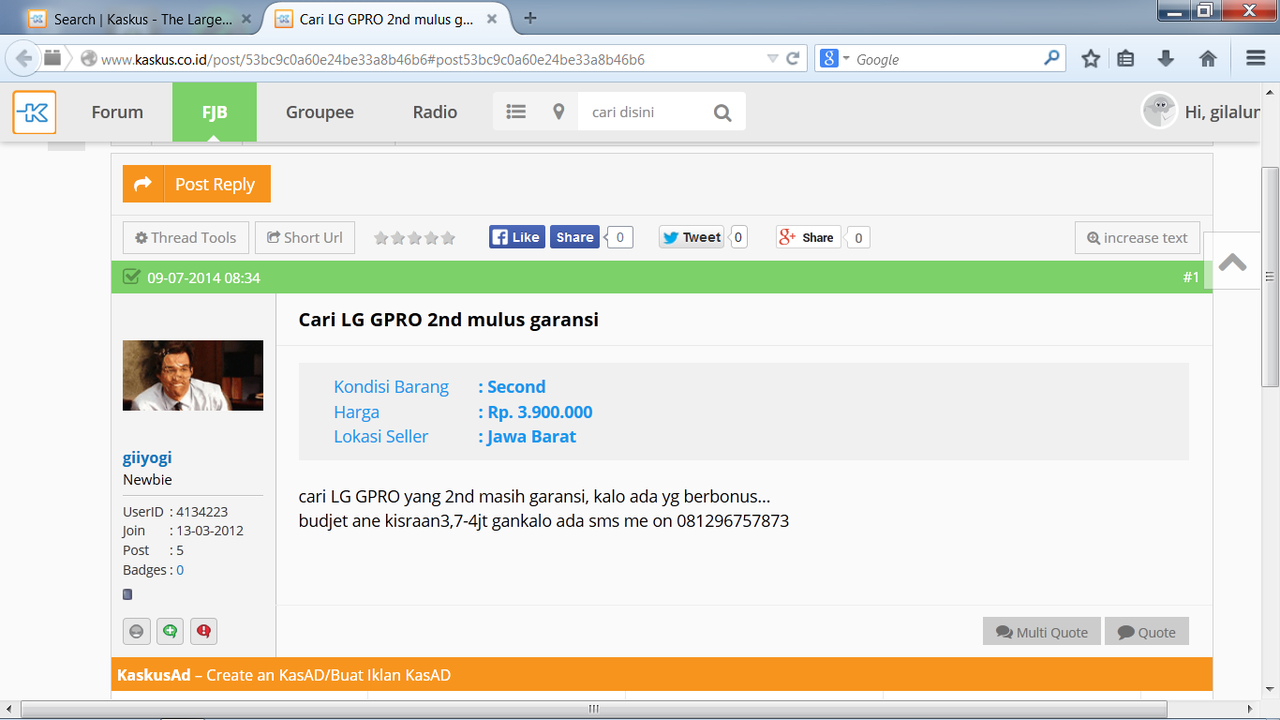The width and height of the screenshot is (1280, 720).
Task: Click the Google search input field
Action: point(945,59)
